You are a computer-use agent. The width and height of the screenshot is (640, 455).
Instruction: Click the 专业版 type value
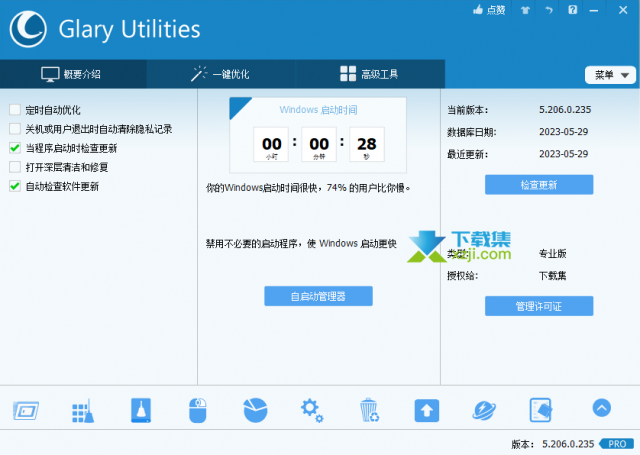point(553,253)
